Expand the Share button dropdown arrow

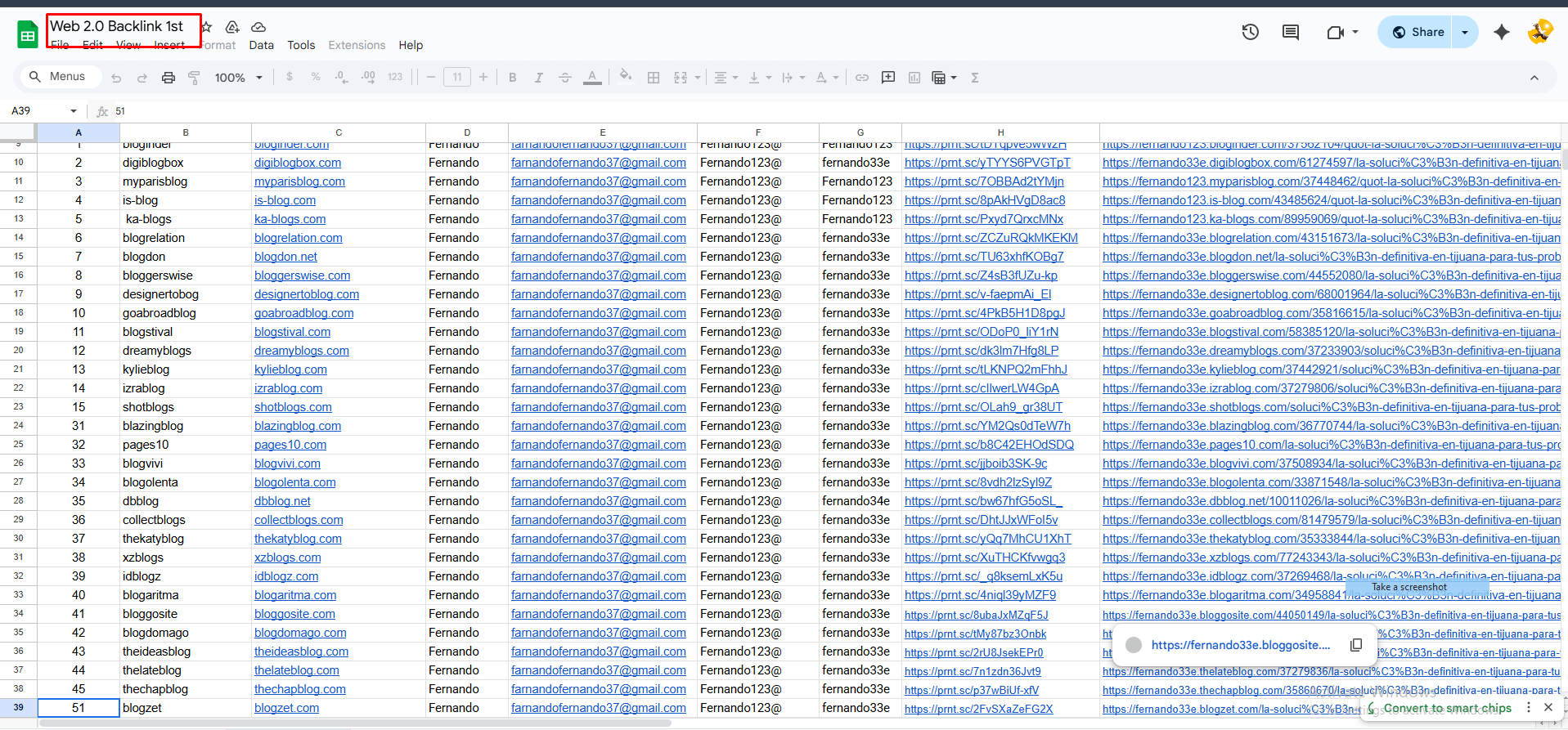[1465, 32]
